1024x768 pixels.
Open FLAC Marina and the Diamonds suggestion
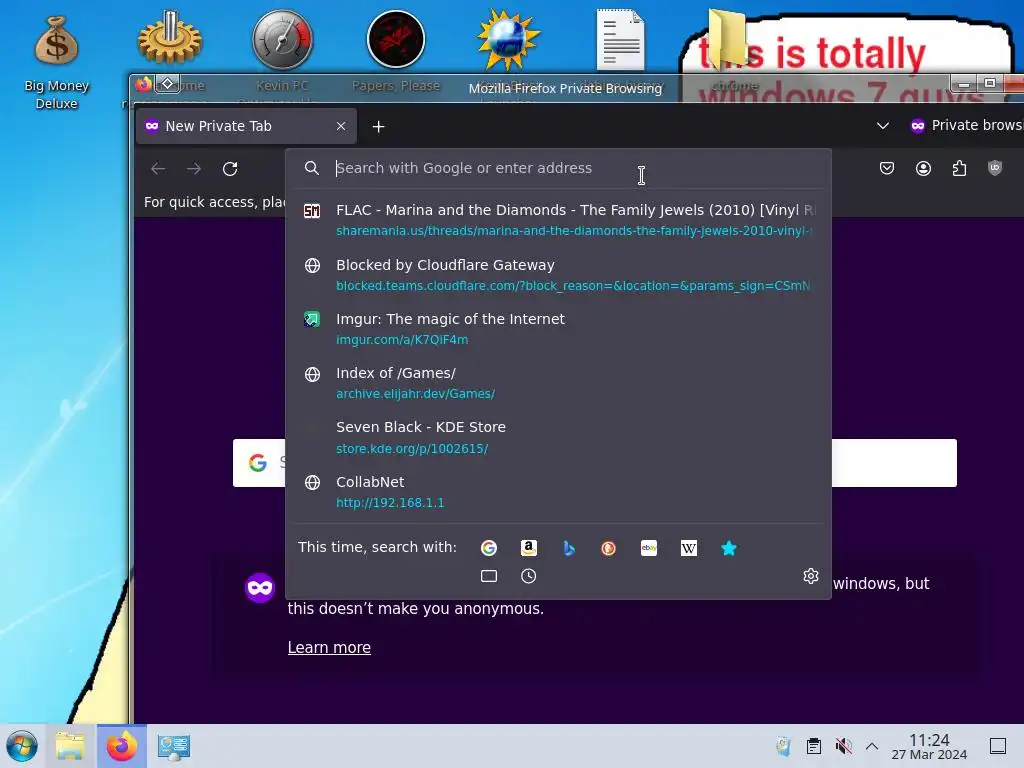click(x=558, y=220)
